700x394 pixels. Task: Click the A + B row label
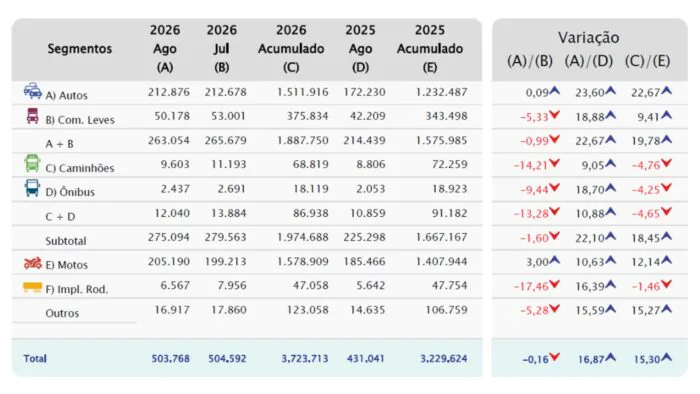[x=59, y=144]
